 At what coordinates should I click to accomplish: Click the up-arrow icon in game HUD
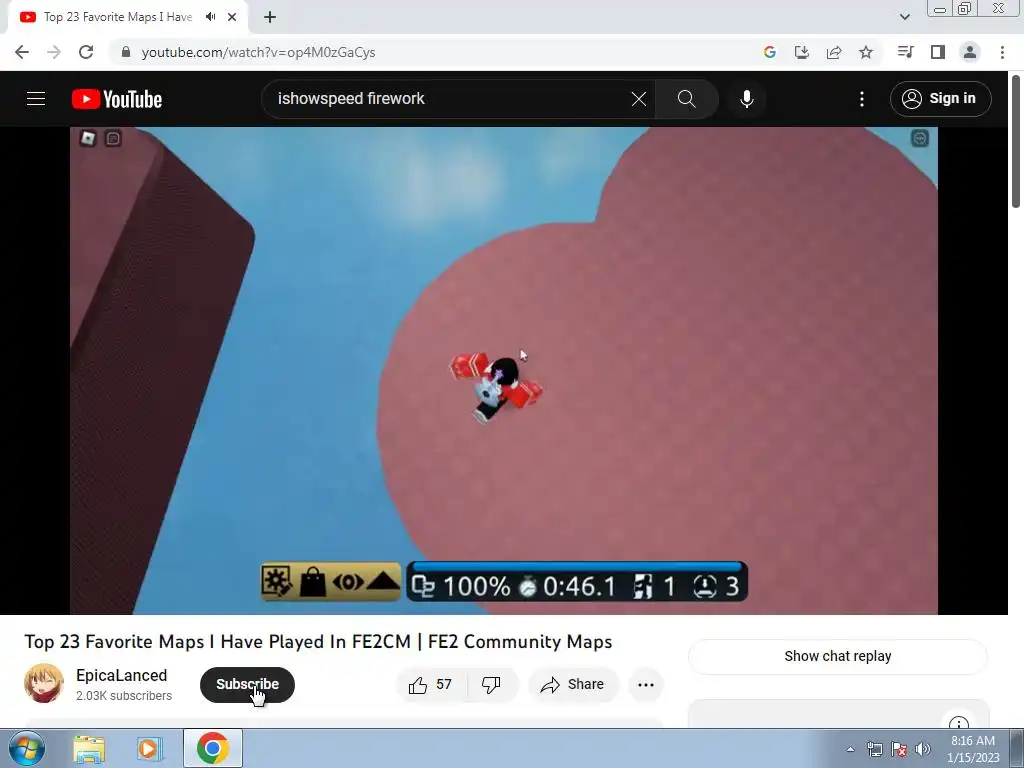point(383,581)
